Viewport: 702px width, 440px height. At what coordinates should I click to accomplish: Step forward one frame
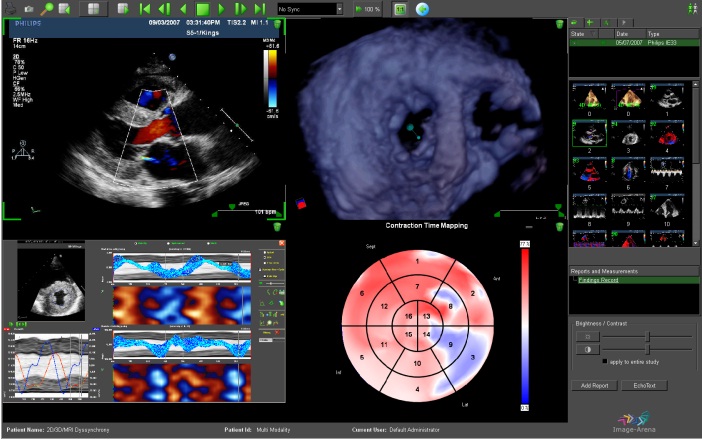point(241,9)
